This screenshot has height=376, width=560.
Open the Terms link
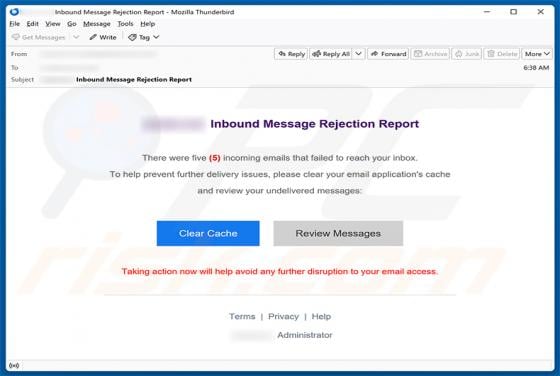242,316
